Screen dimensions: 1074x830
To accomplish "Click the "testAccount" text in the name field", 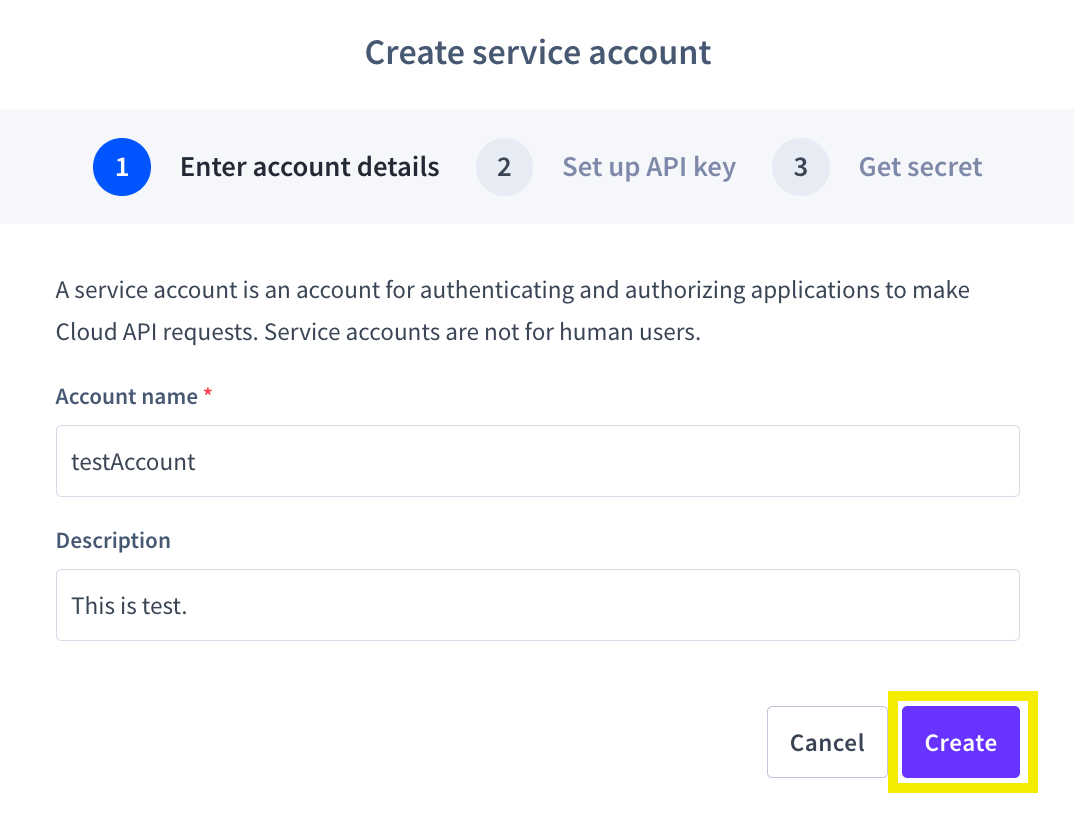I will 134,461.
